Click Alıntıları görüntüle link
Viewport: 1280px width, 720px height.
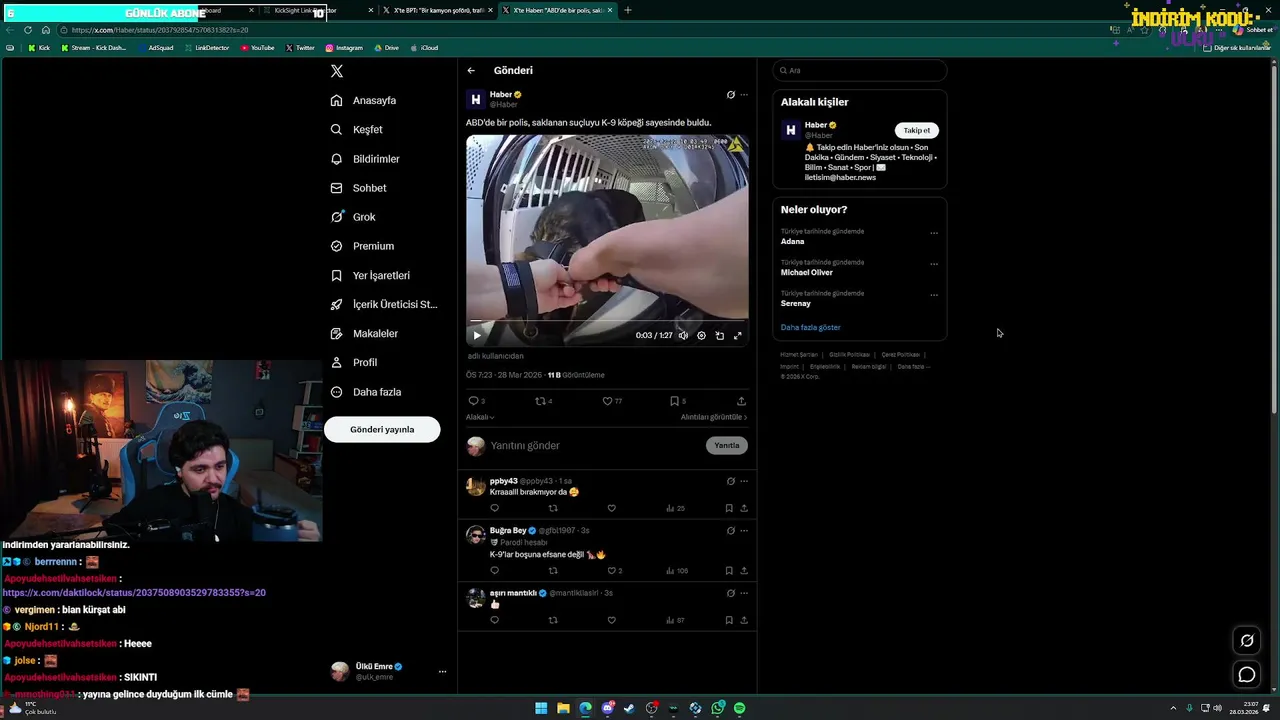tap(714, 417)
